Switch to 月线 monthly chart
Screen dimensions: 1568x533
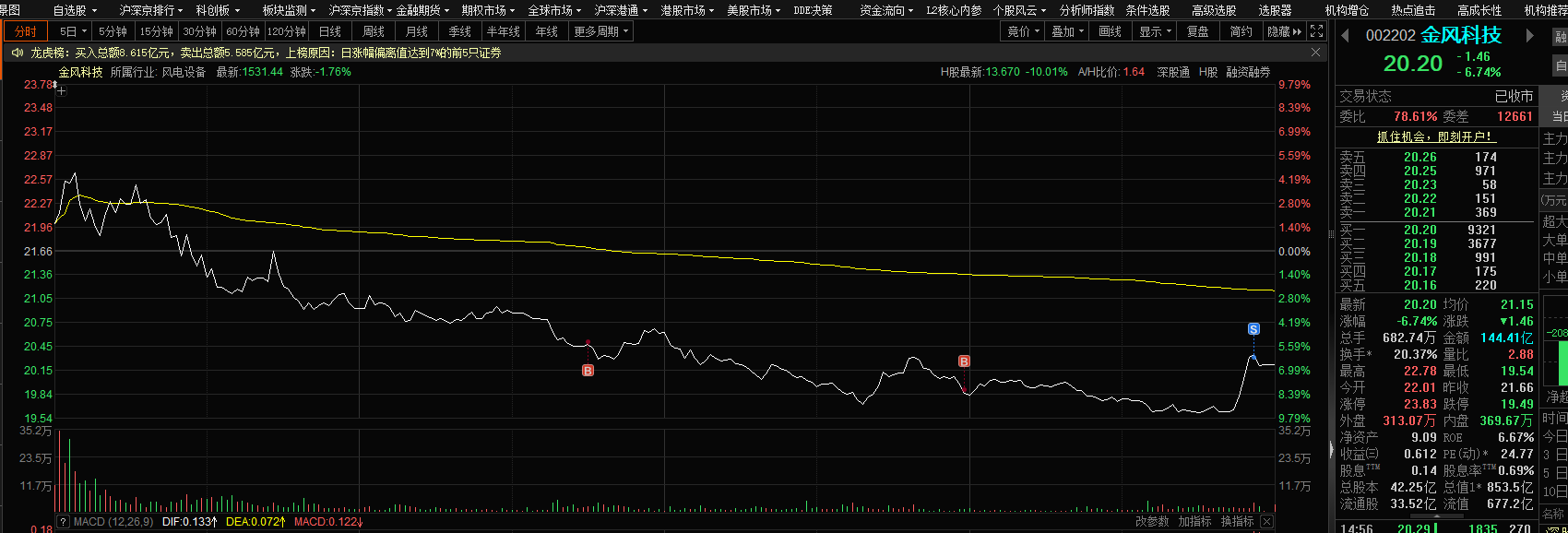(x=417, y=31)
